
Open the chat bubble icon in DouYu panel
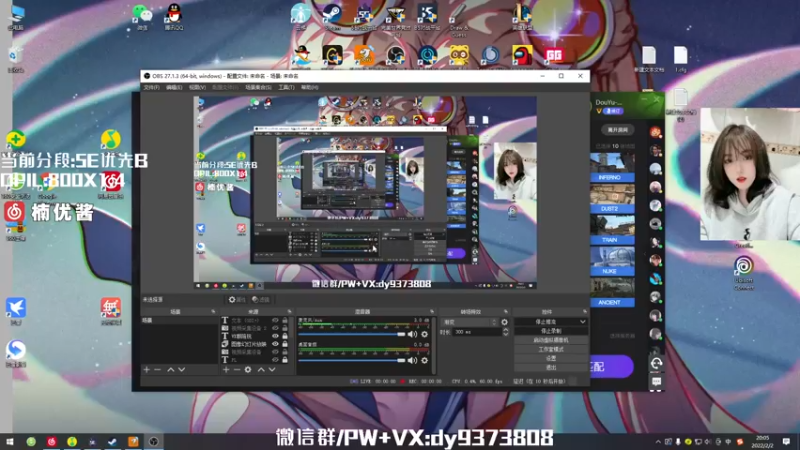[x=656, y=382]
